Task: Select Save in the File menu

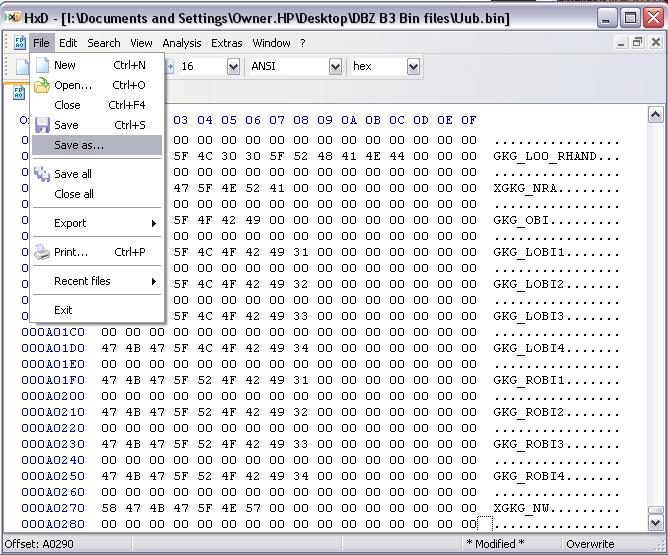Action: coord(97,125)
